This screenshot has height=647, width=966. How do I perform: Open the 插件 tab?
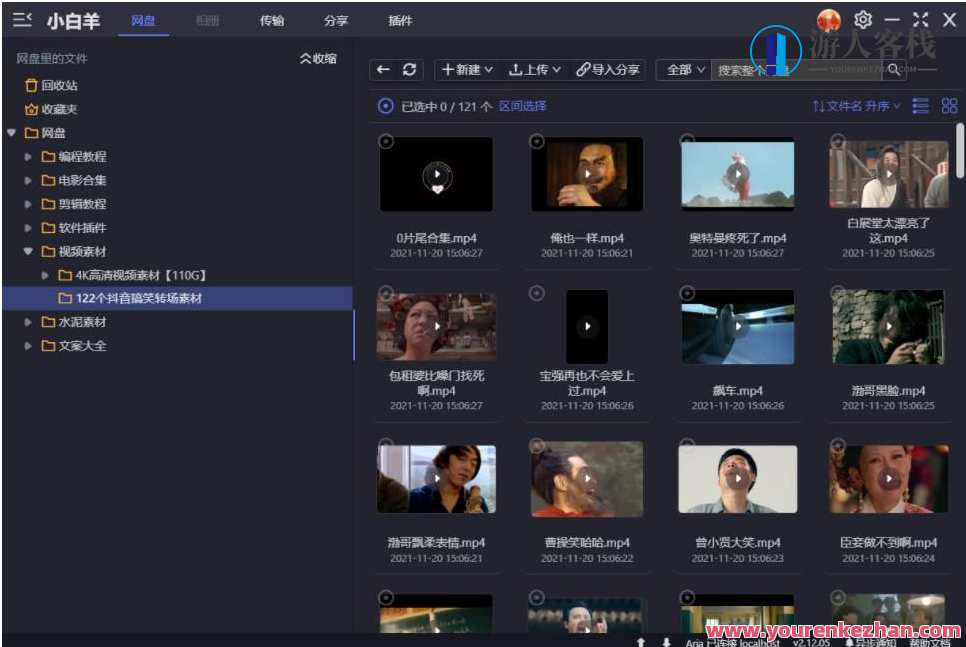[x=400, y=19]
